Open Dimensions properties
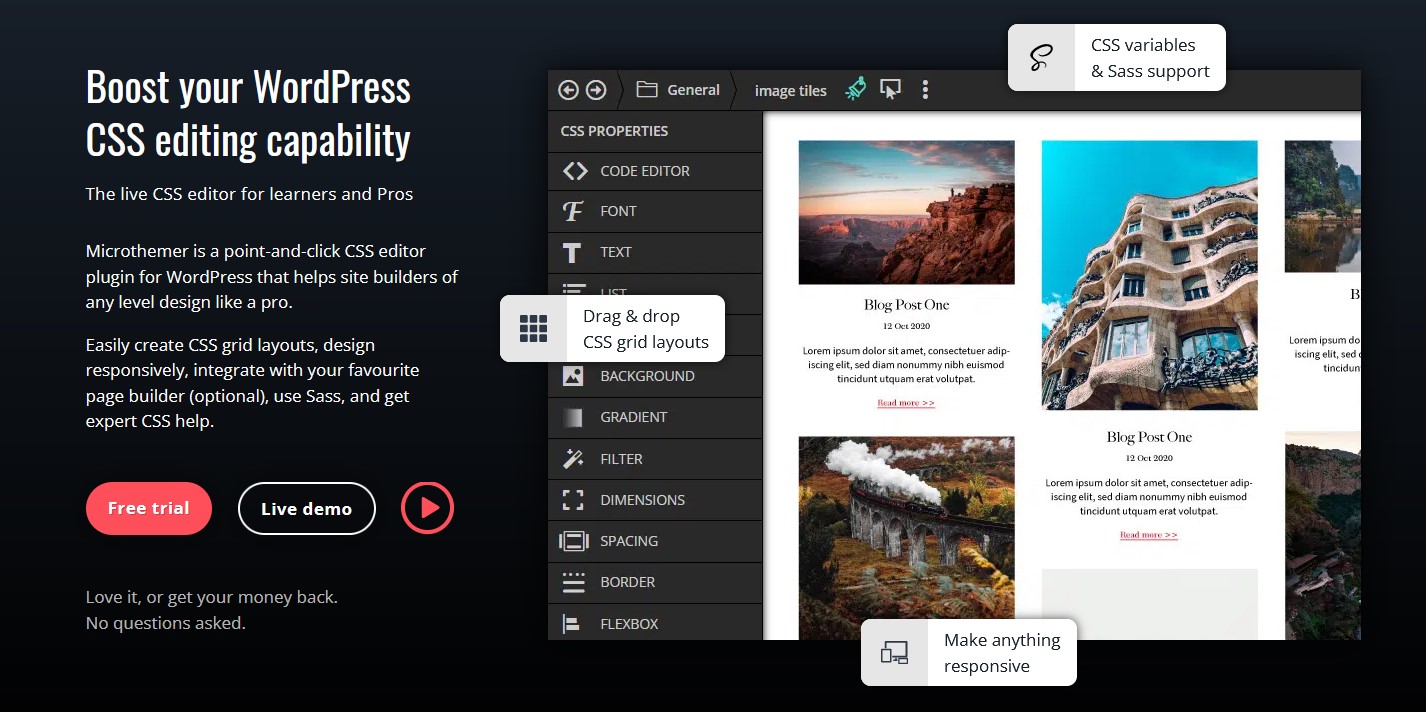Image resolution: width=1426 pixels, height=712 pixels. pyautogui.click(x=655, y=500)
